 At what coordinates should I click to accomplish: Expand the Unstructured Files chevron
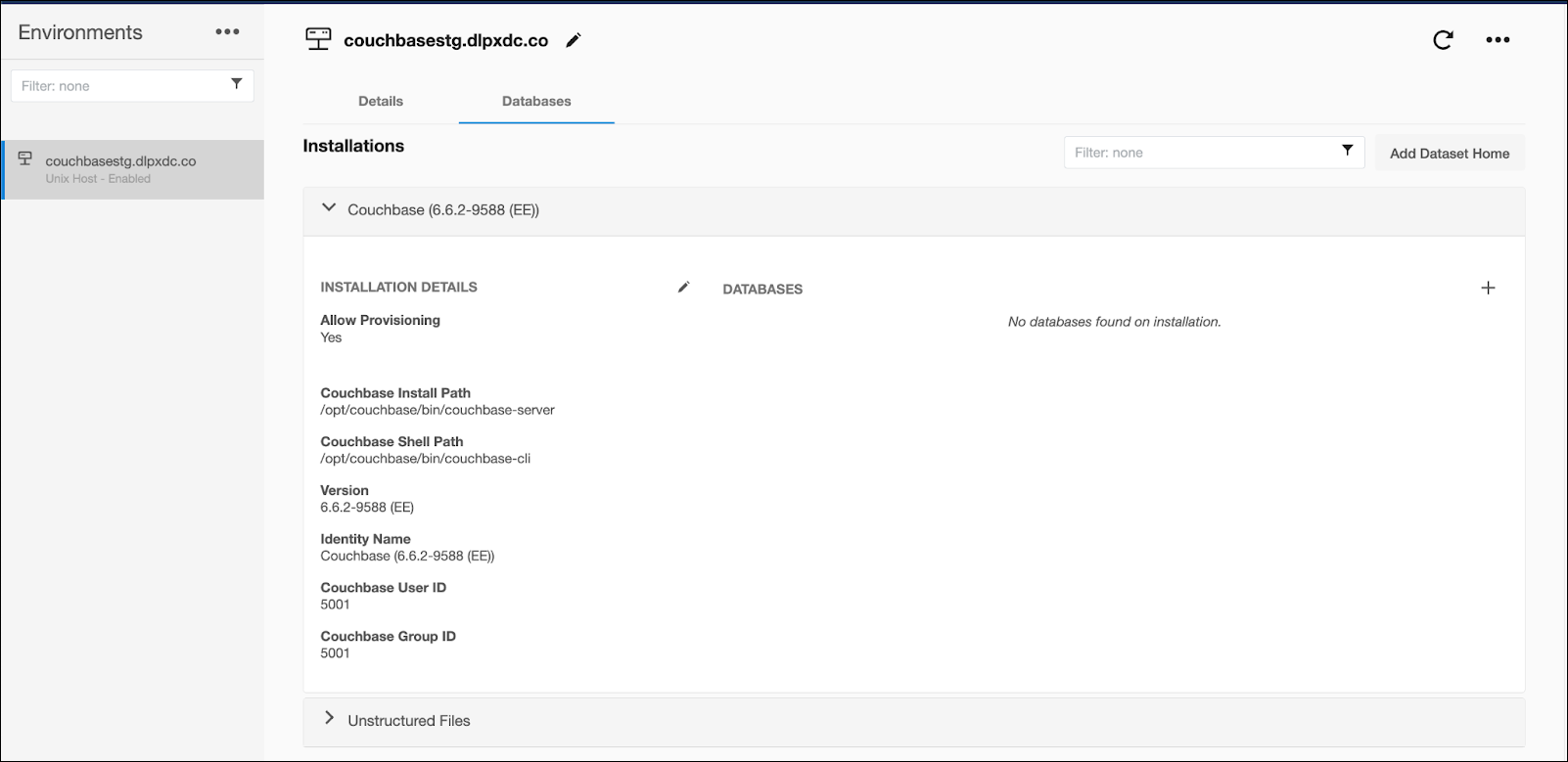pos(329,719)
